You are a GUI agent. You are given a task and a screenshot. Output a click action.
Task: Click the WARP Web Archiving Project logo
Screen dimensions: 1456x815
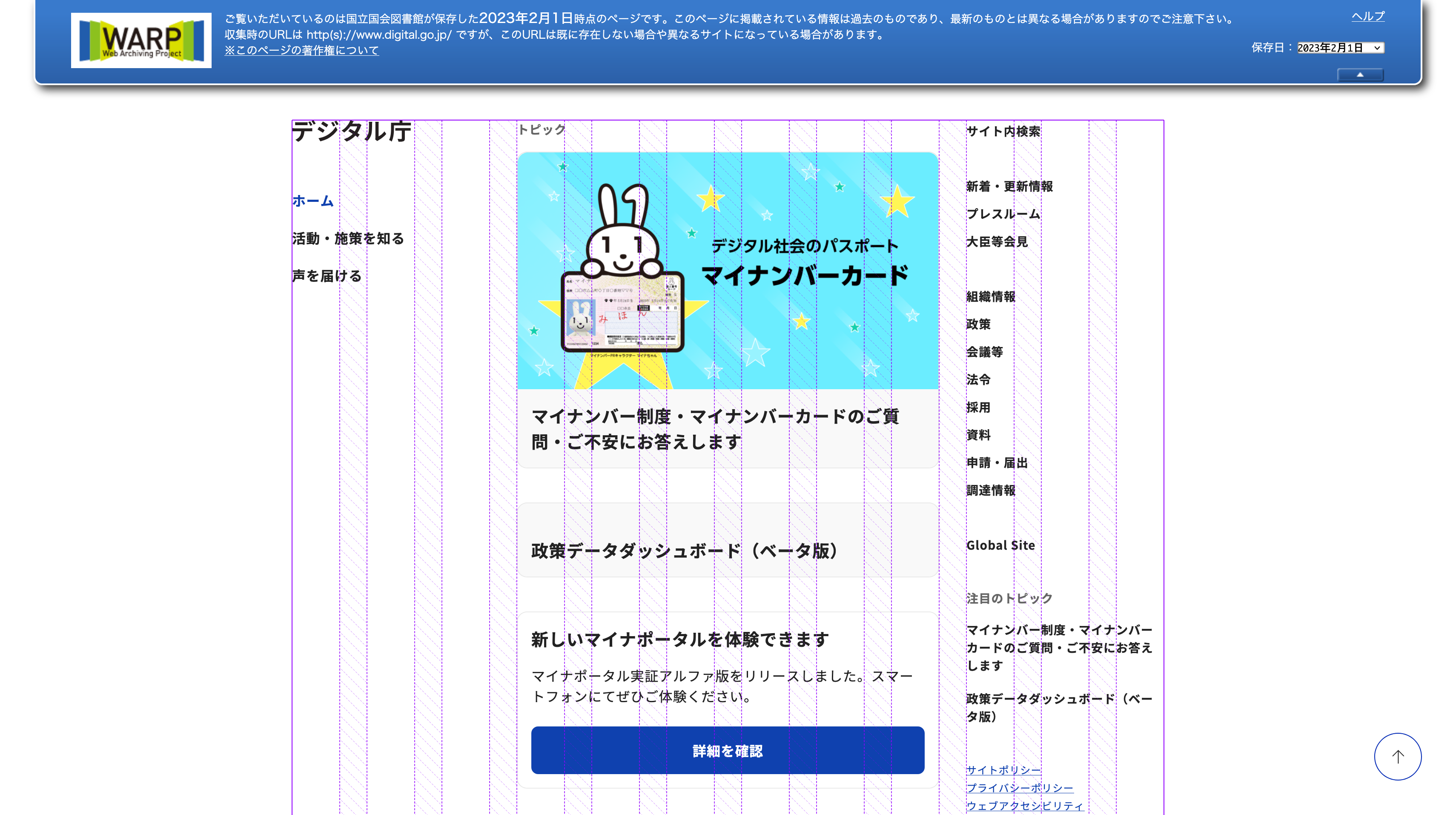(x=141, y=40)
